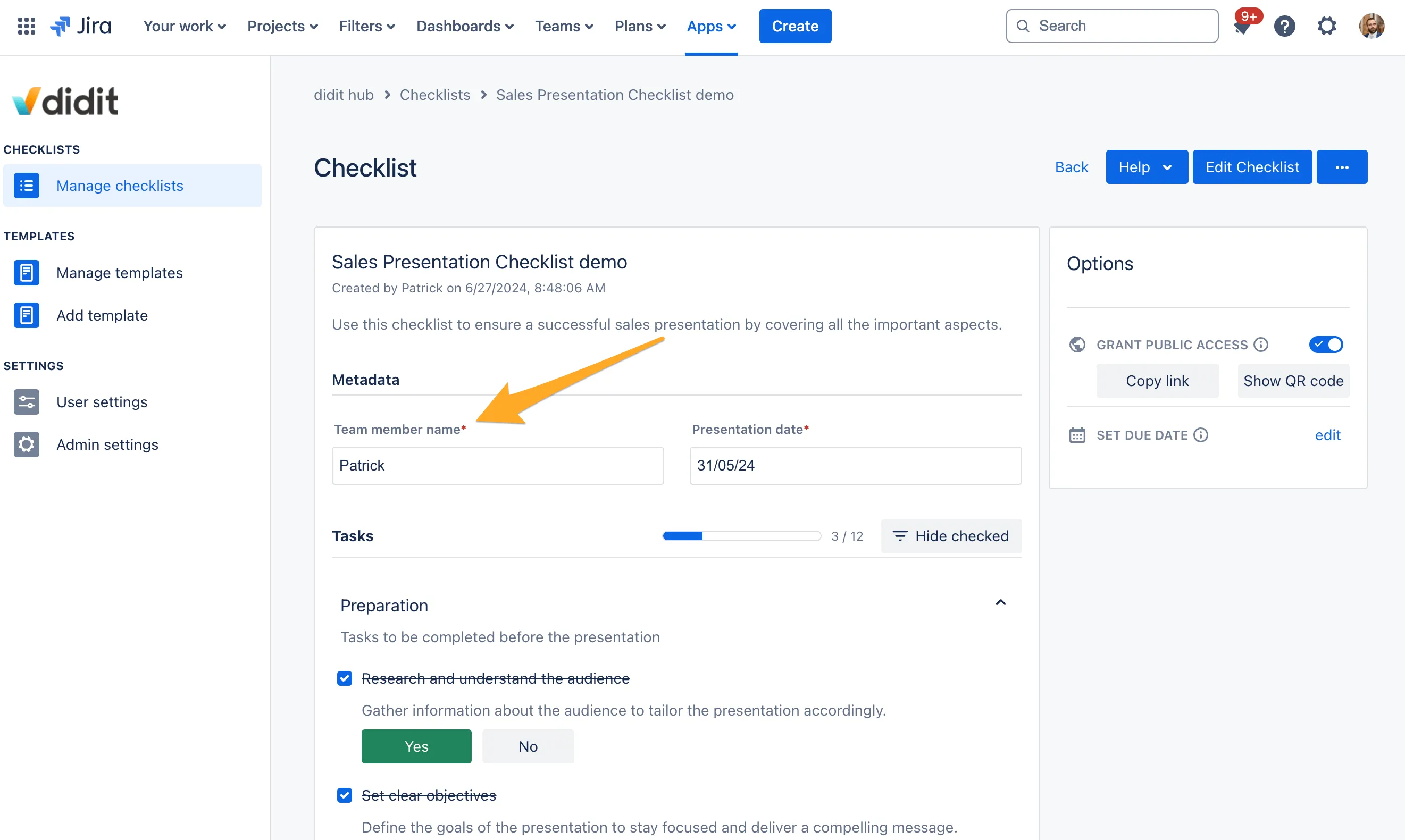The width and height of the screenshot is (1405, 840).
Task: Click the User settings sliders icon
Action: click(27, 402)
